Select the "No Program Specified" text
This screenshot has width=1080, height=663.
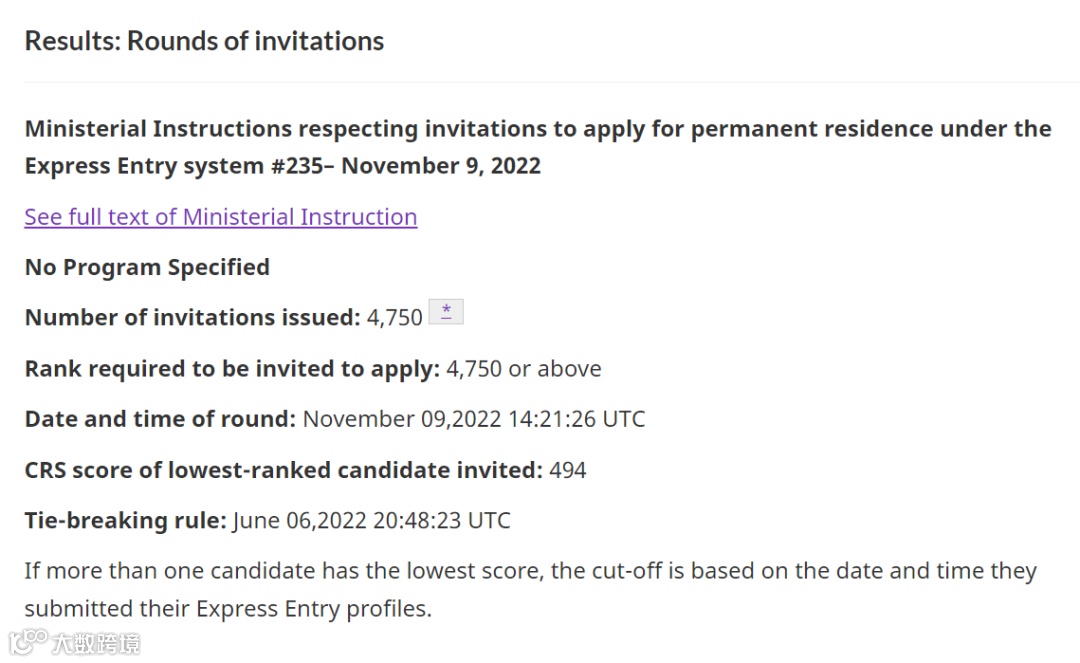click(x=147, y=267)
